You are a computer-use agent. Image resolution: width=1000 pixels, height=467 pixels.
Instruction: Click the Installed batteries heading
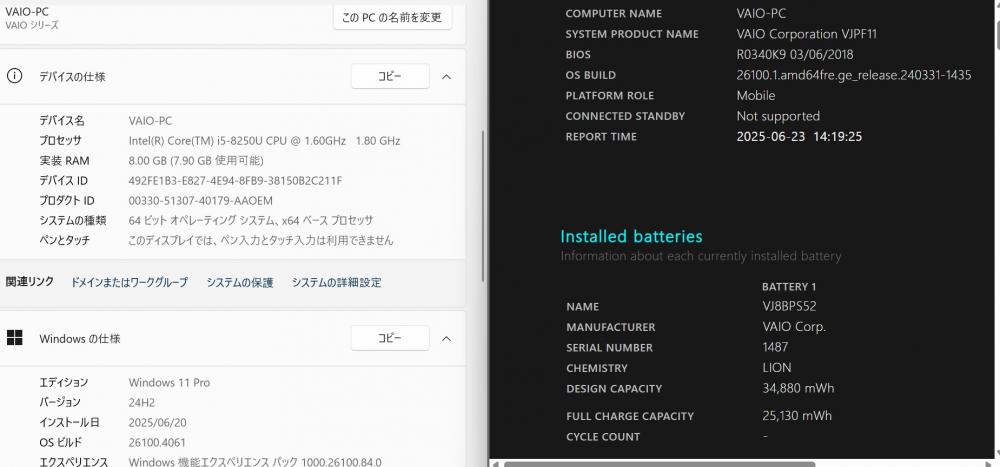coord(631,236)
